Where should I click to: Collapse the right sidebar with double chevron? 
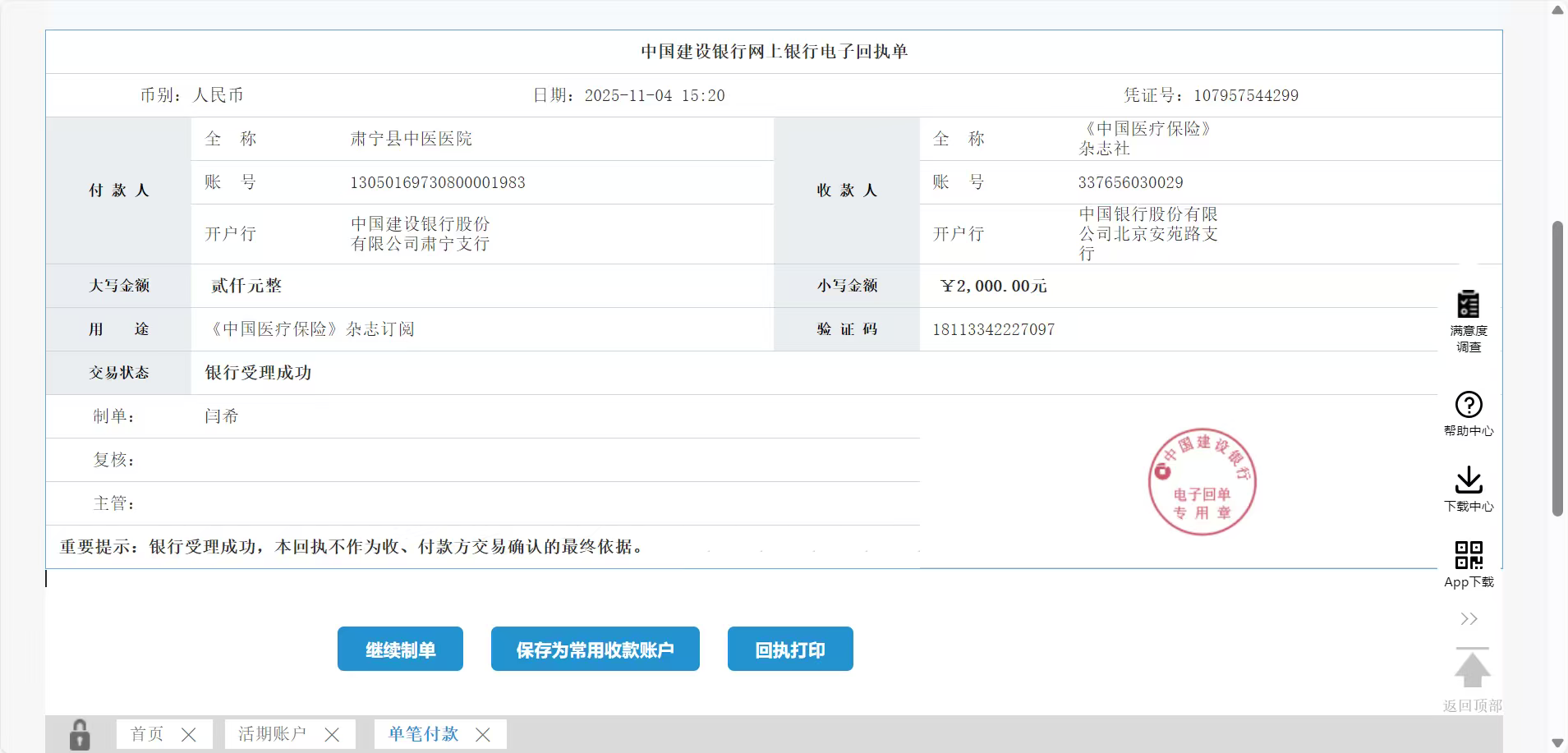(x=1469, y=618)
